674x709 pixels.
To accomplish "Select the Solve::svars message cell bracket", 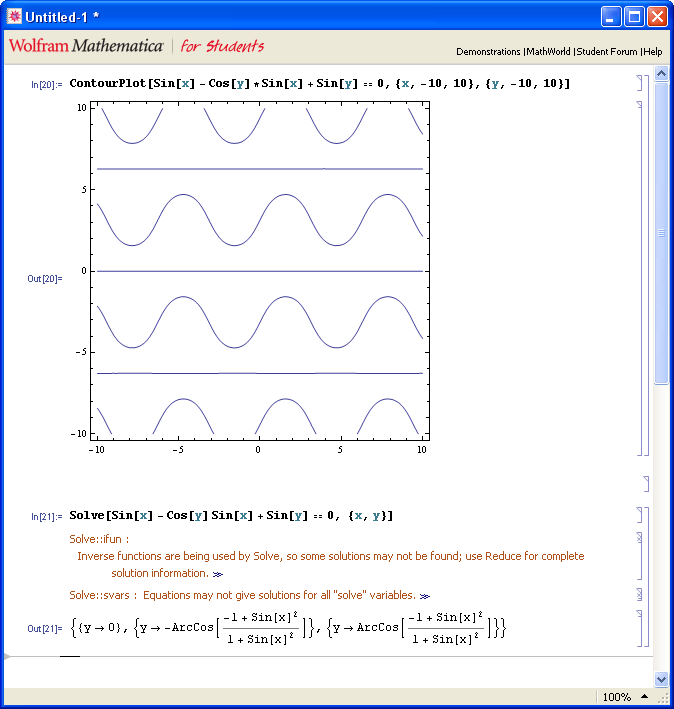I will tap(639, 595).
